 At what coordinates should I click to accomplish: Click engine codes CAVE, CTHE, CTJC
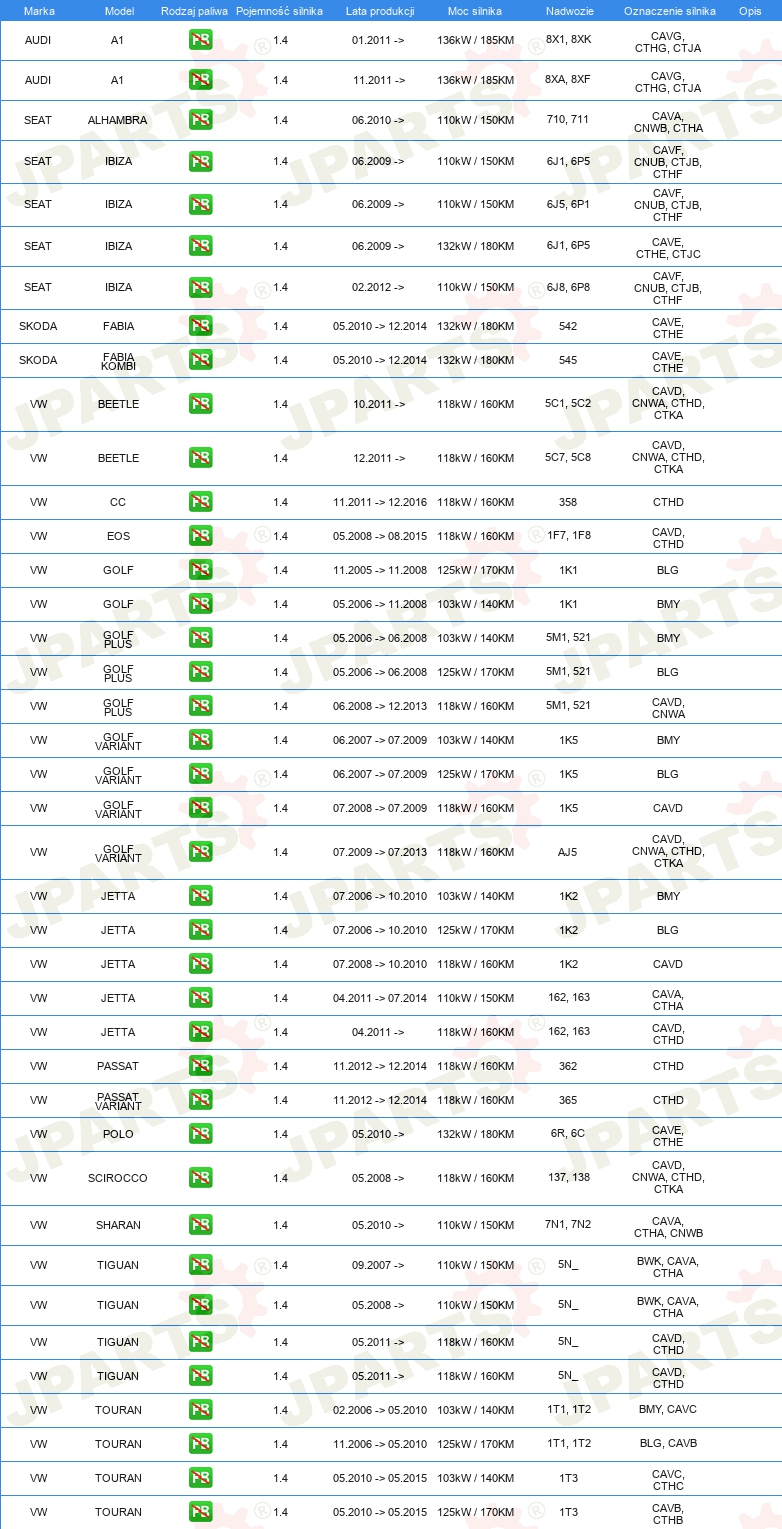(668, 248)
